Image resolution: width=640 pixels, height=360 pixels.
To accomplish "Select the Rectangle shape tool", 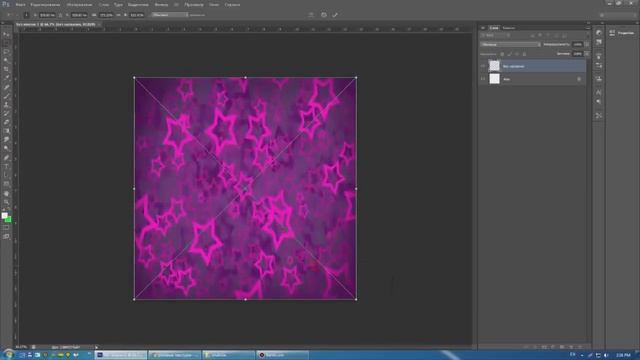I will pyautogui.click(x=6, y=184).
